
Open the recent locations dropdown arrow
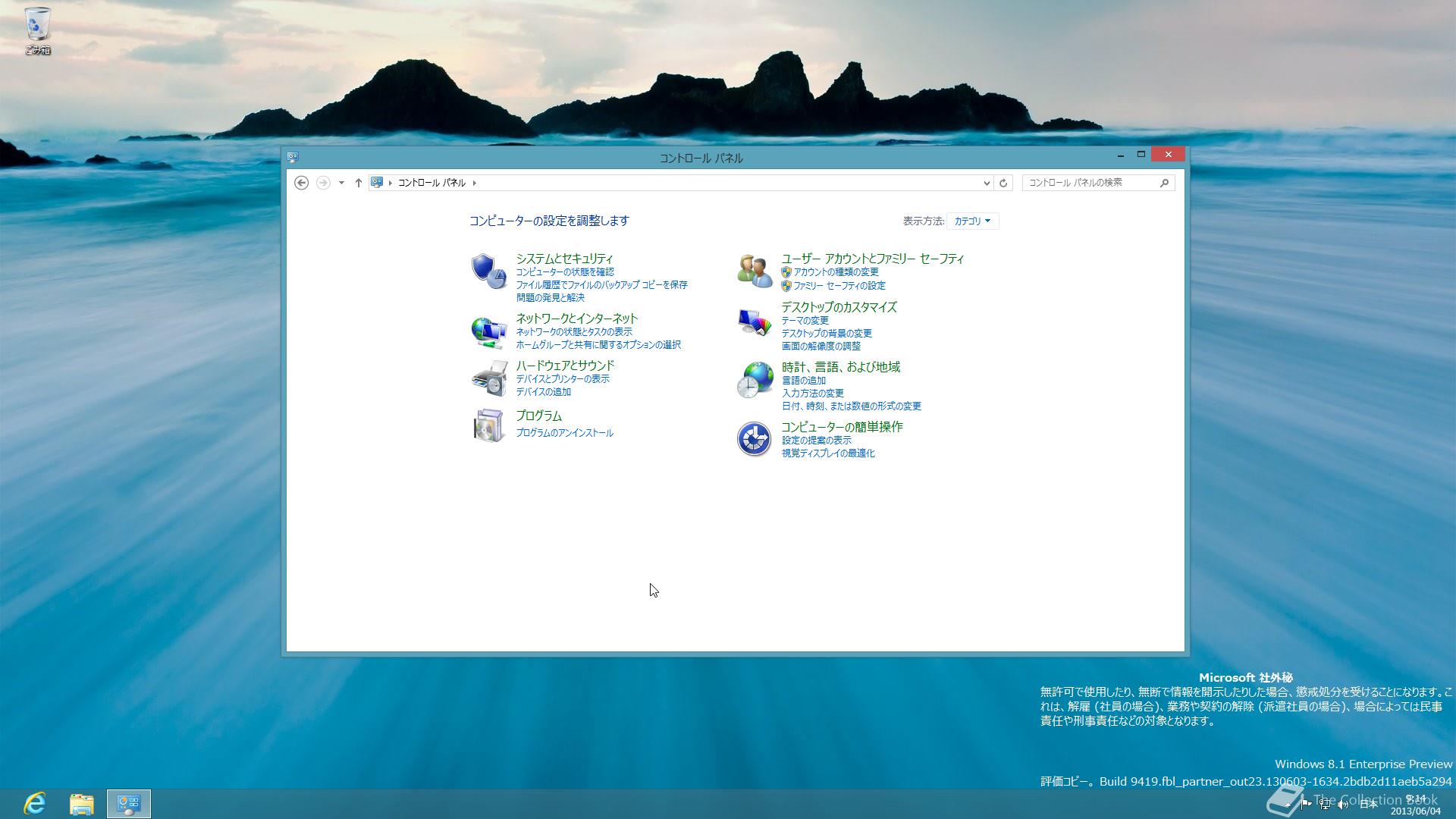[341, 183]
